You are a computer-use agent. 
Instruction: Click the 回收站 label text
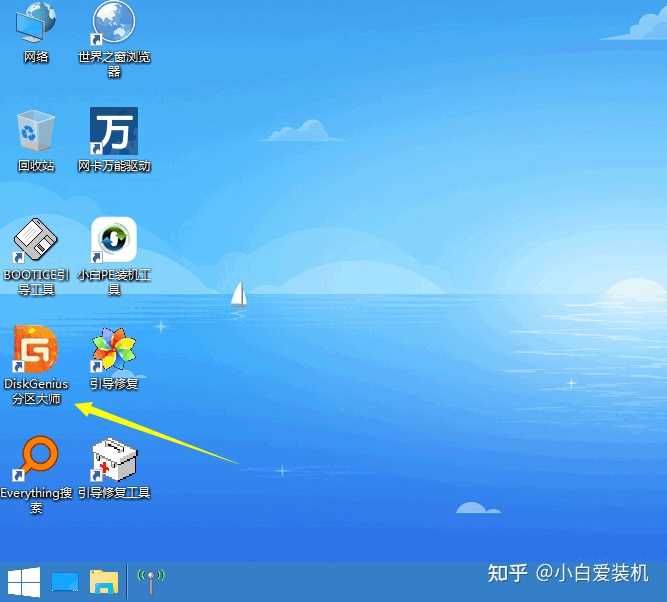[36, 165]
